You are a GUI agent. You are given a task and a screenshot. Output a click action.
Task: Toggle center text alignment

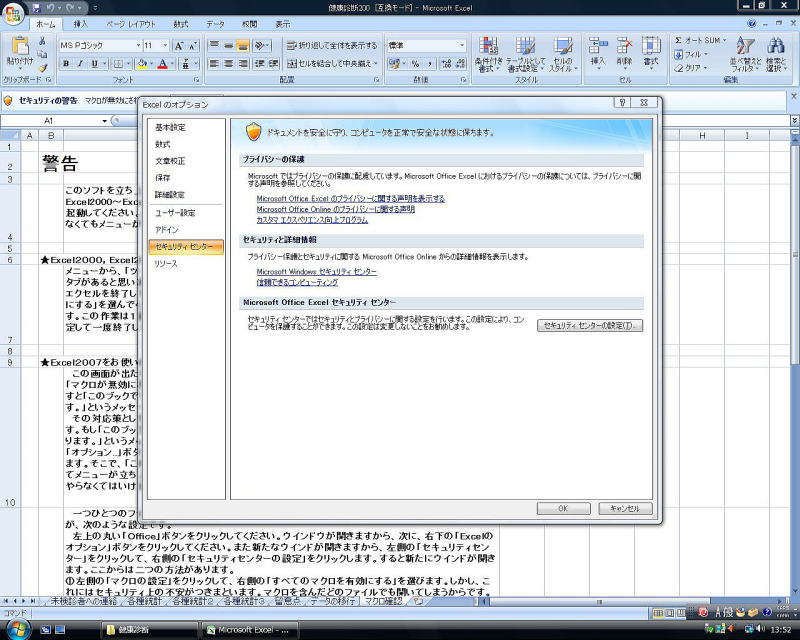pos(229,64)
